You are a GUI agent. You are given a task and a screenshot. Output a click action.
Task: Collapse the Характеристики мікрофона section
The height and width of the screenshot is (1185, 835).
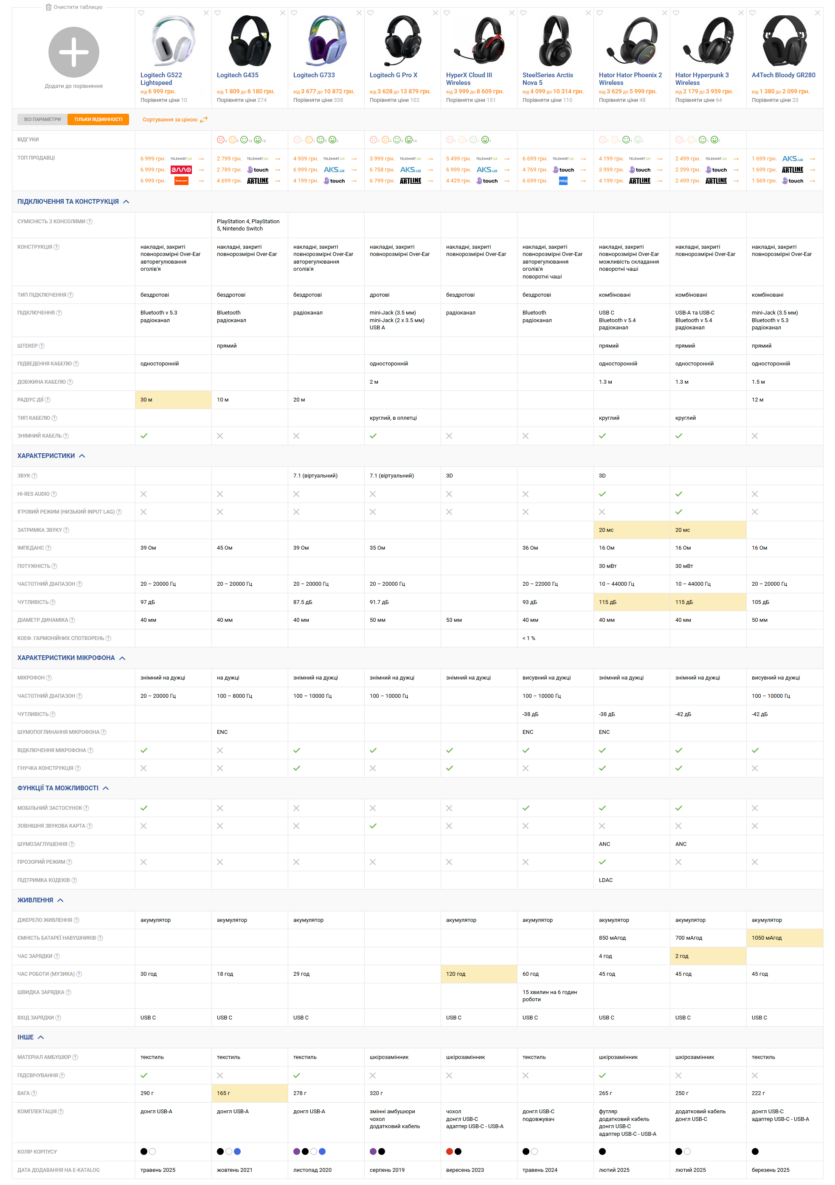[x=122, y=658]
